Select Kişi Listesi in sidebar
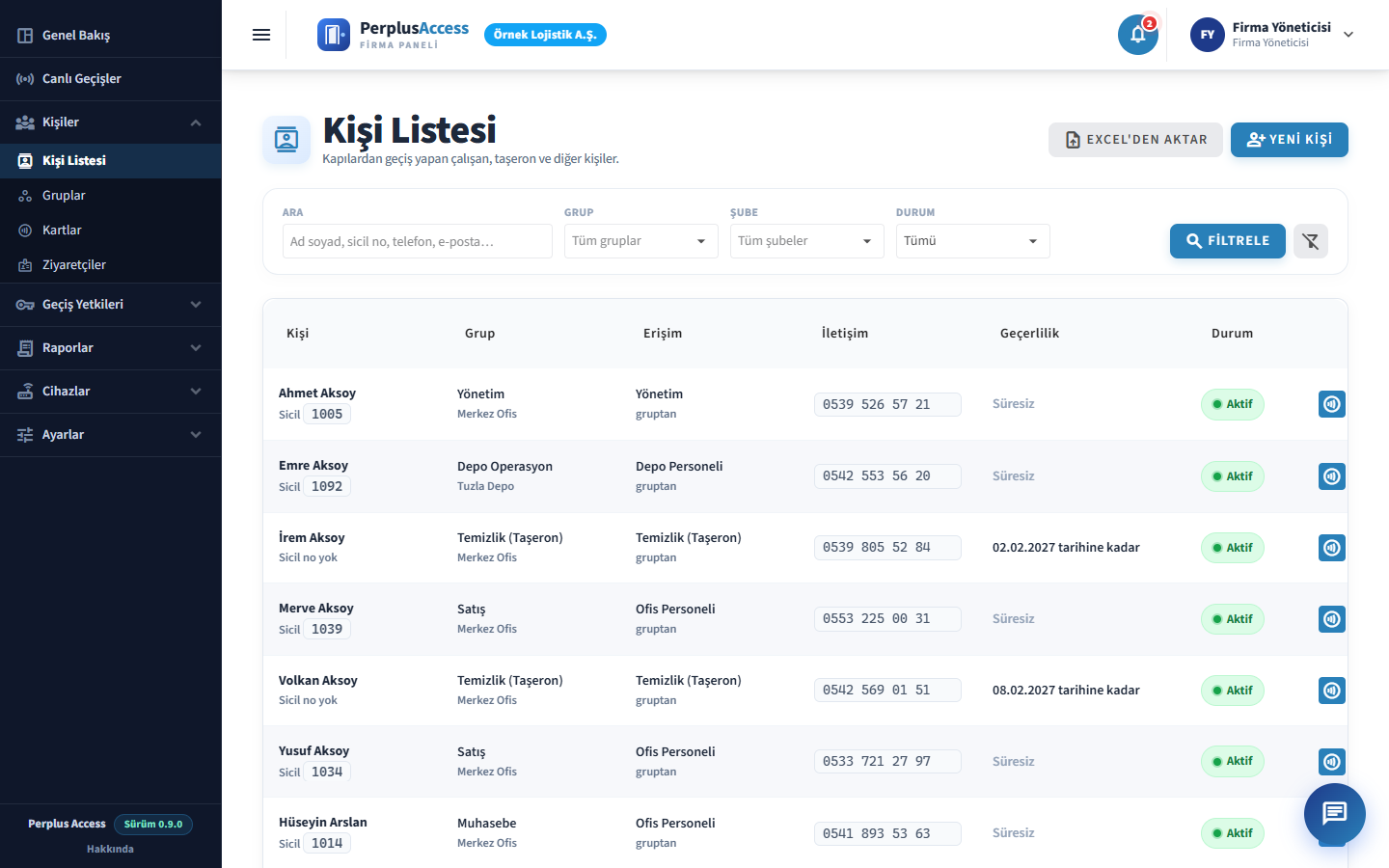This screenshot has height=868, width=1389. 111,161
